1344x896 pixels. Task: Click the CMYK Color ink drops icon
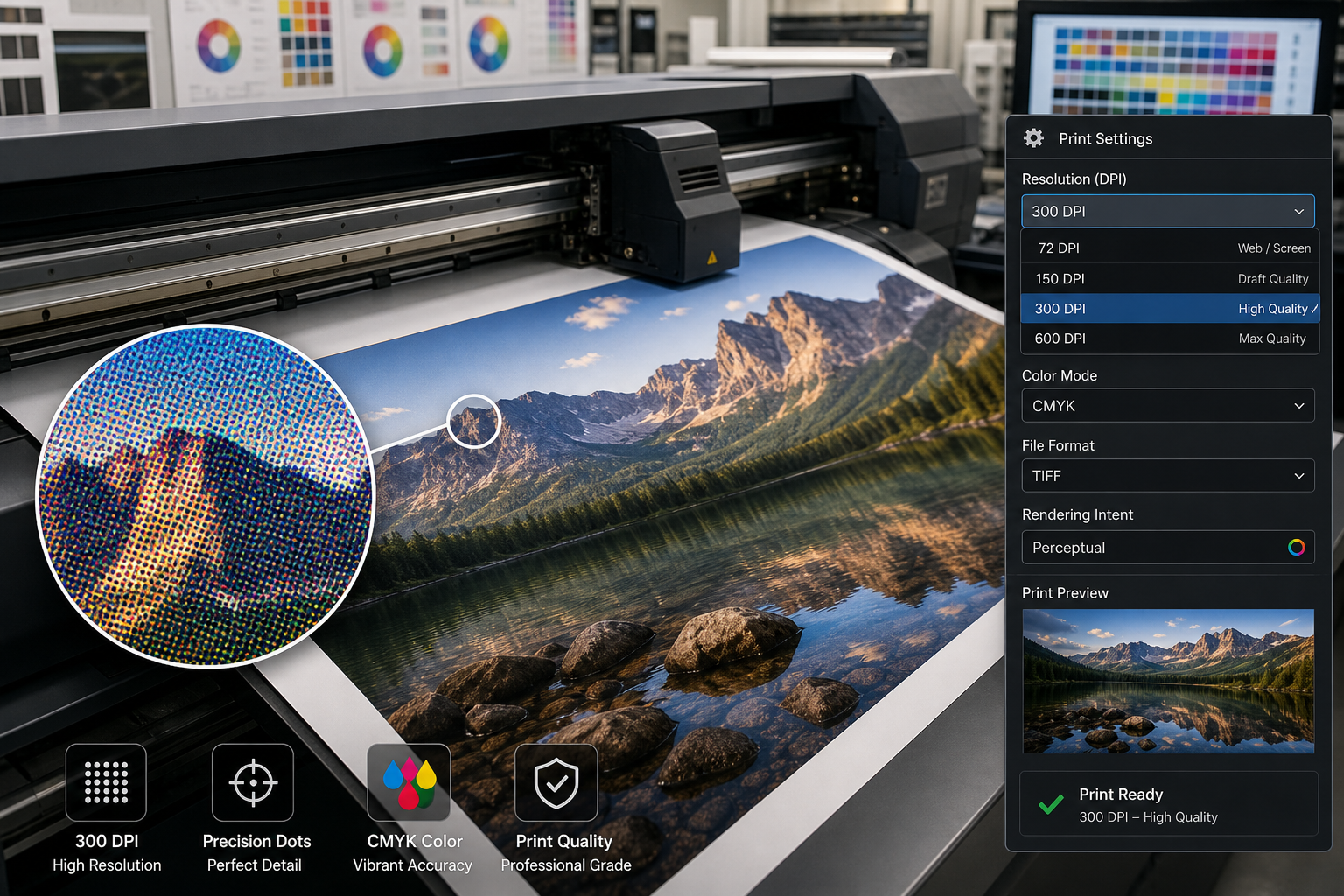click(x=409, y=782)
